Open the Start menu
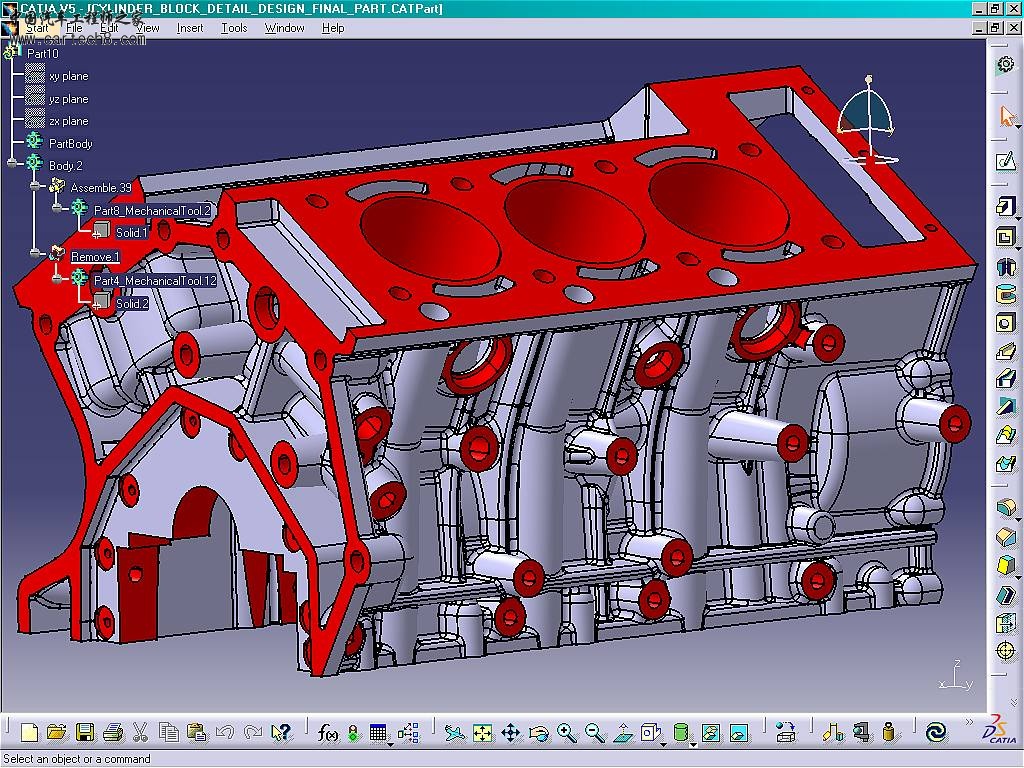The image size is (1024, 768). [37, 28]
